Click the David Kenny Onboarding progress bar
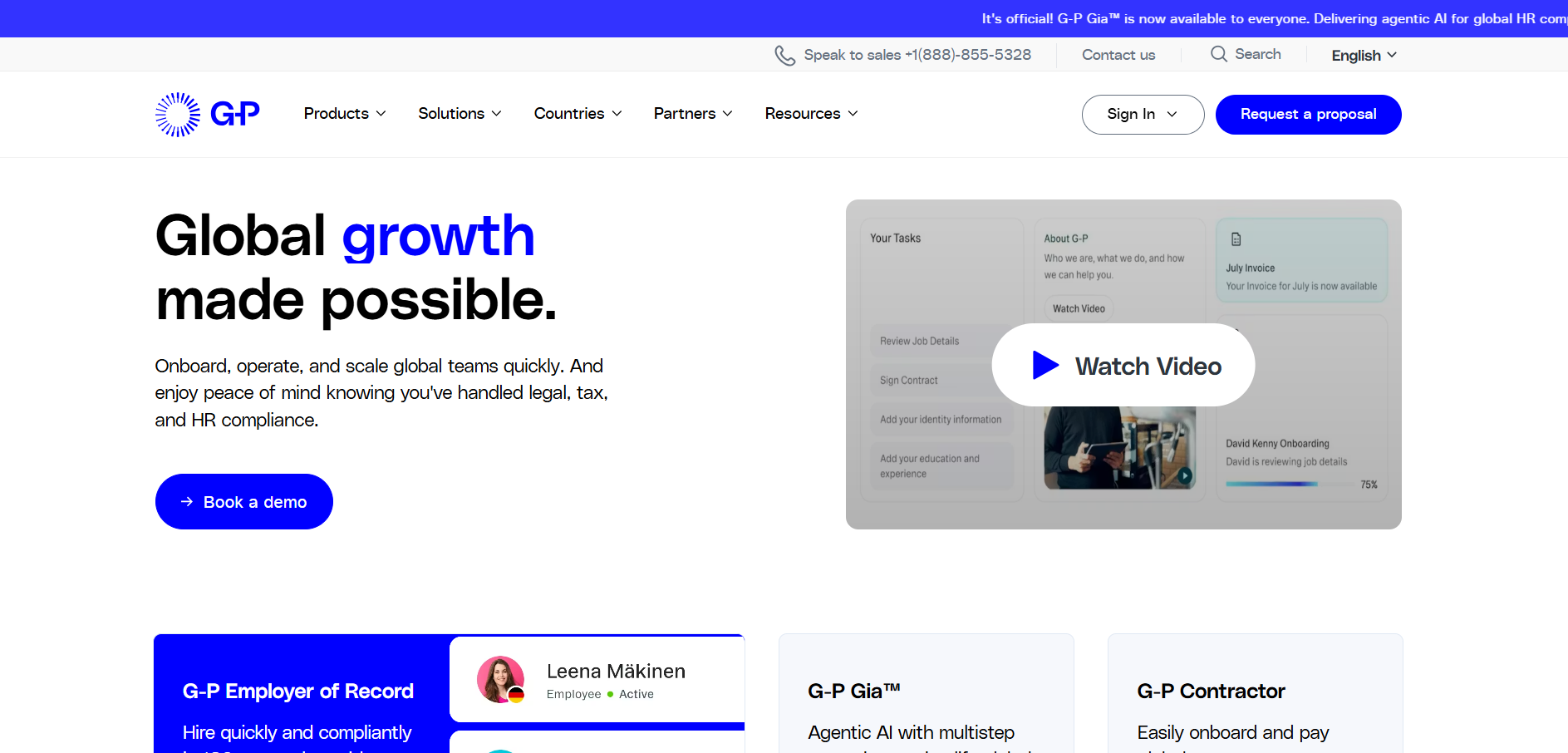This screenshot has width=1568, height=753. tap(1290, 484)
